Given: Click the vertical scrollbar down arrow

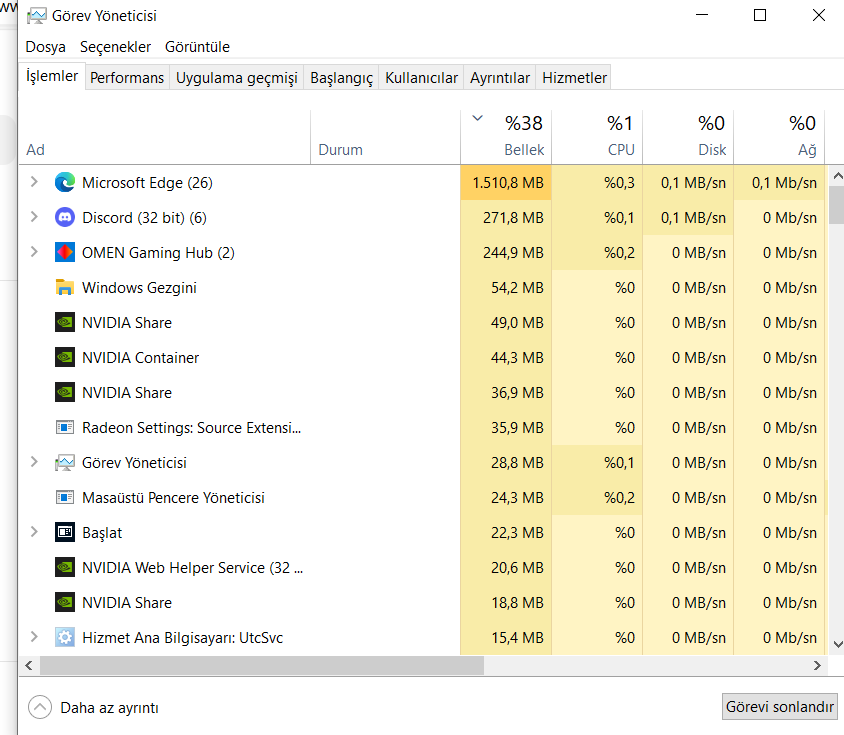Looking at the screenshot, I should click(837, 644).
